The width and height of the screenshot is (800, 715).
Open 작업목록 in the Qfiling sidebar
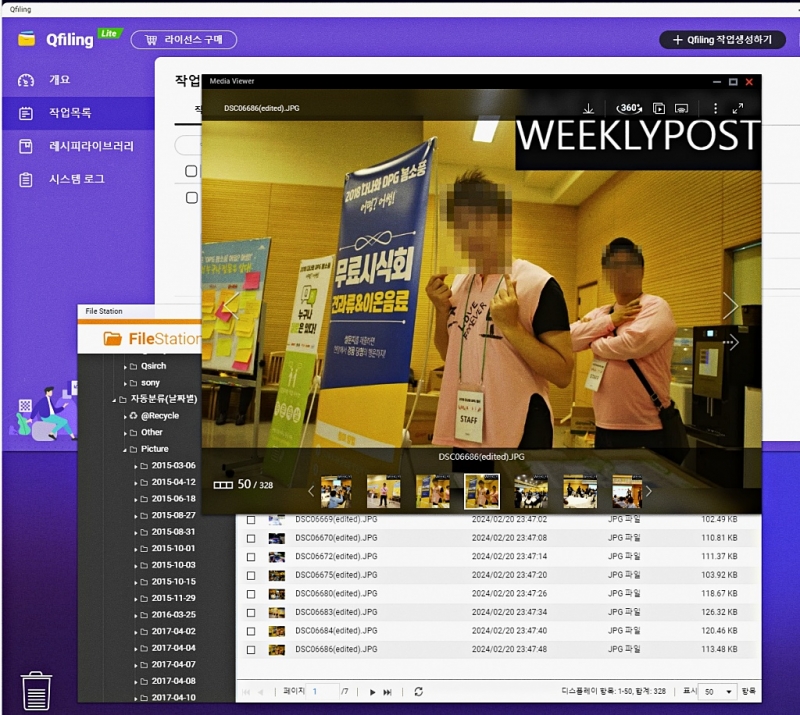click(x=77, y=113)
